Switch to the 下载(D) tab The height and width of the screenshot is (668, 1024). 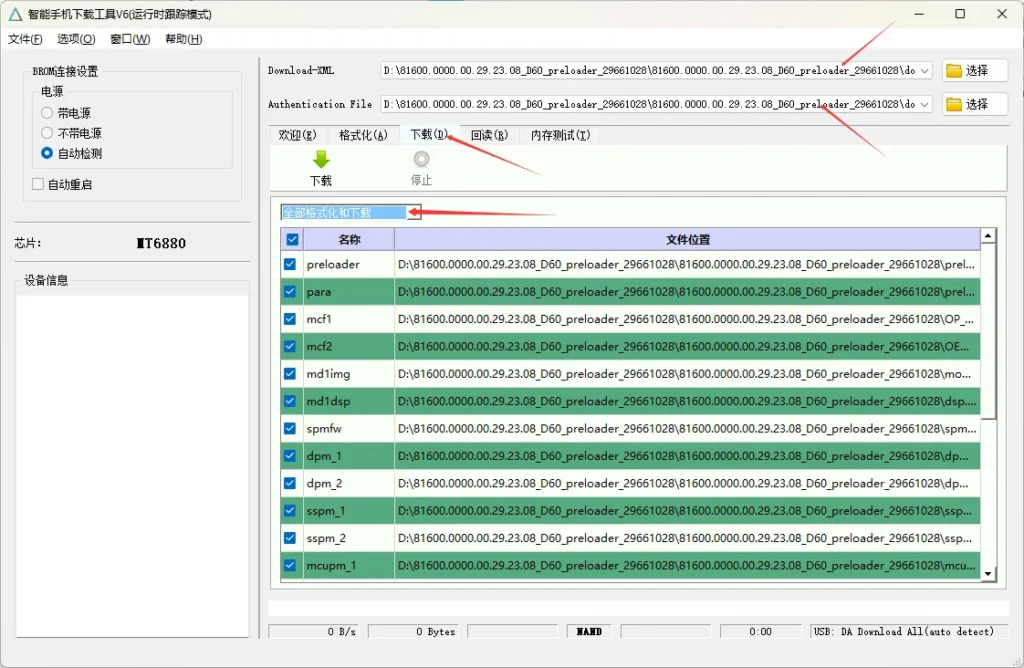point(429,135)
